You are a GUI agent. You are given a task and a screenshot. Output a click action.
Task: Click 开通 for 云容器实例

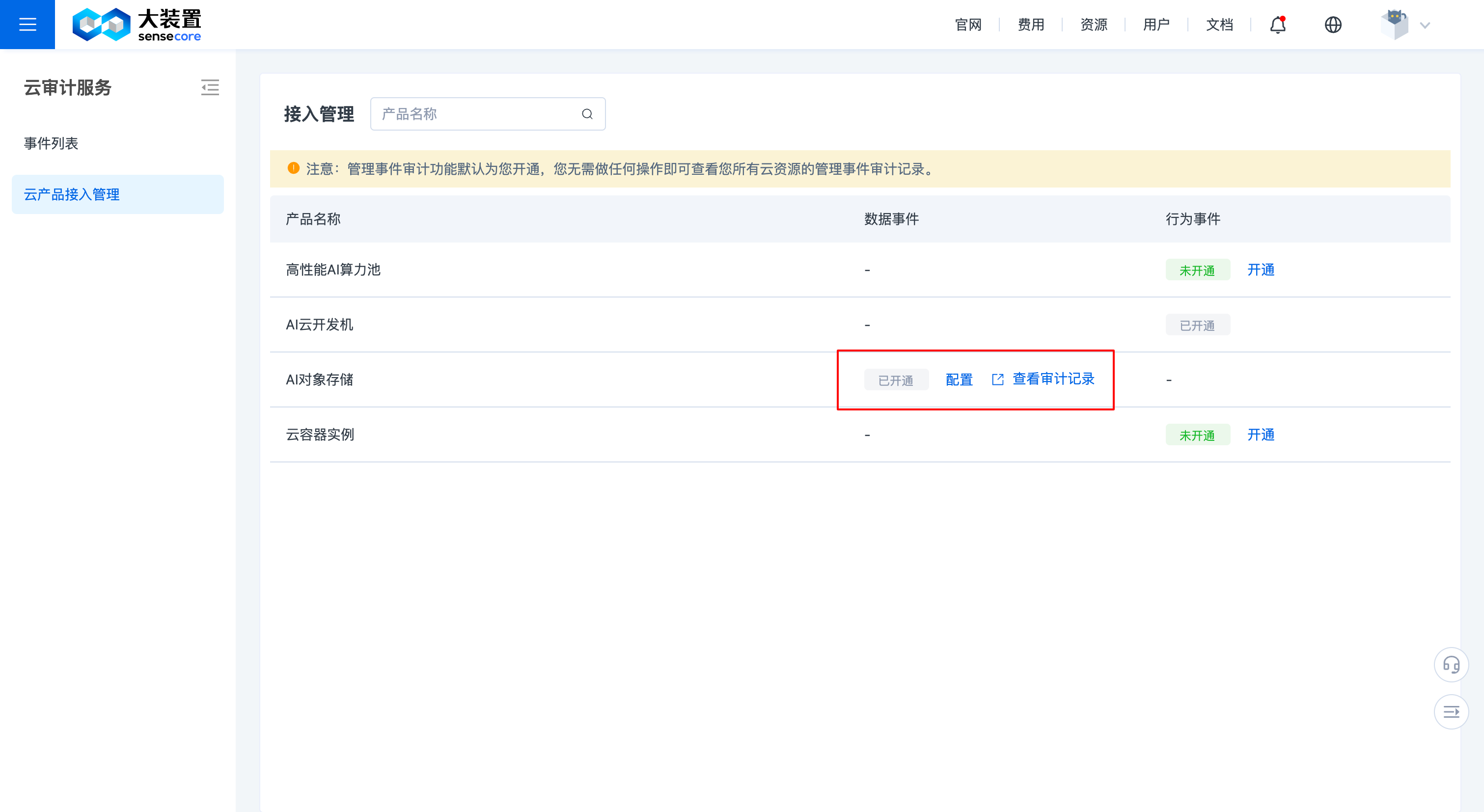click(x=1261, y=435)
